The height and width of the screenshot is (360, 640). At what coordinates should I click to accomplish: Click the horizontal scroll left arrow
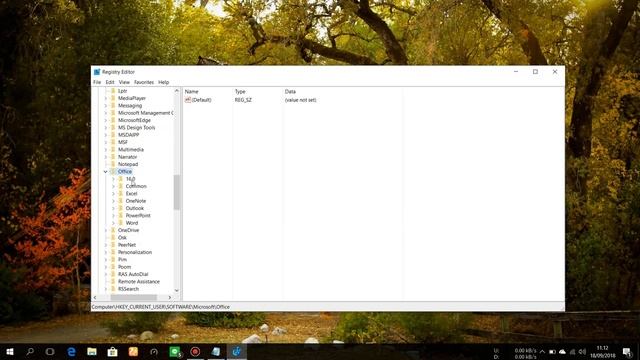(95, 298)
